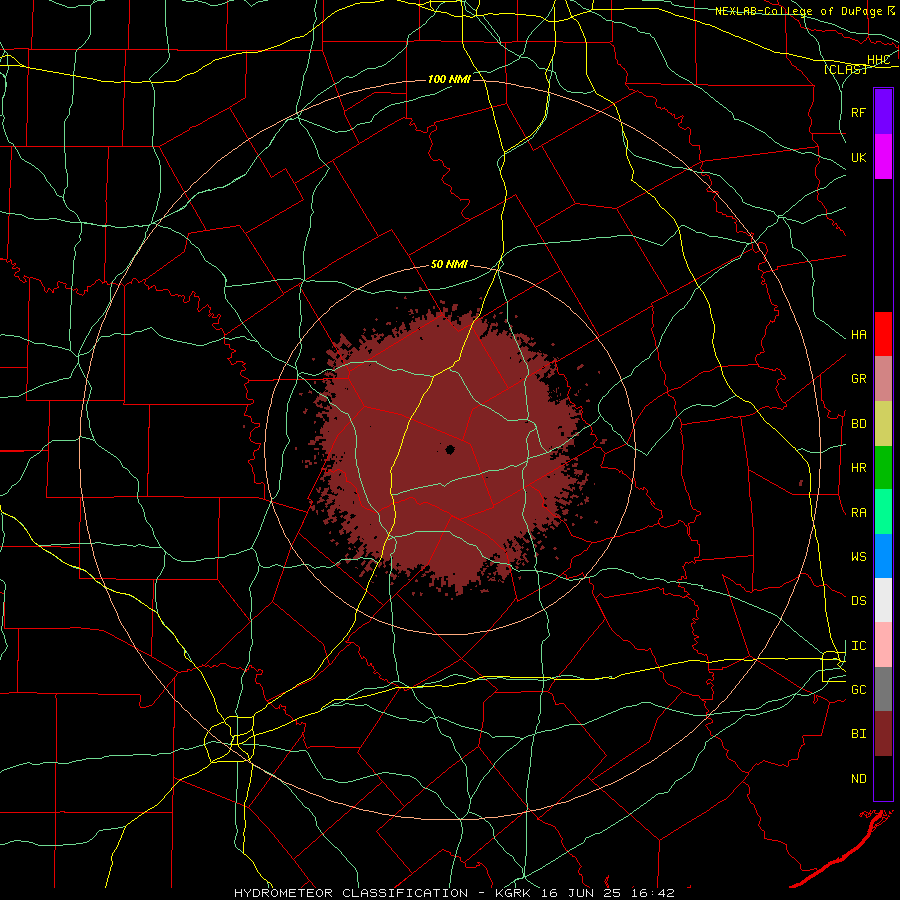
Task: Click the 'GC' legend label
Action: (x=858, y=690)
